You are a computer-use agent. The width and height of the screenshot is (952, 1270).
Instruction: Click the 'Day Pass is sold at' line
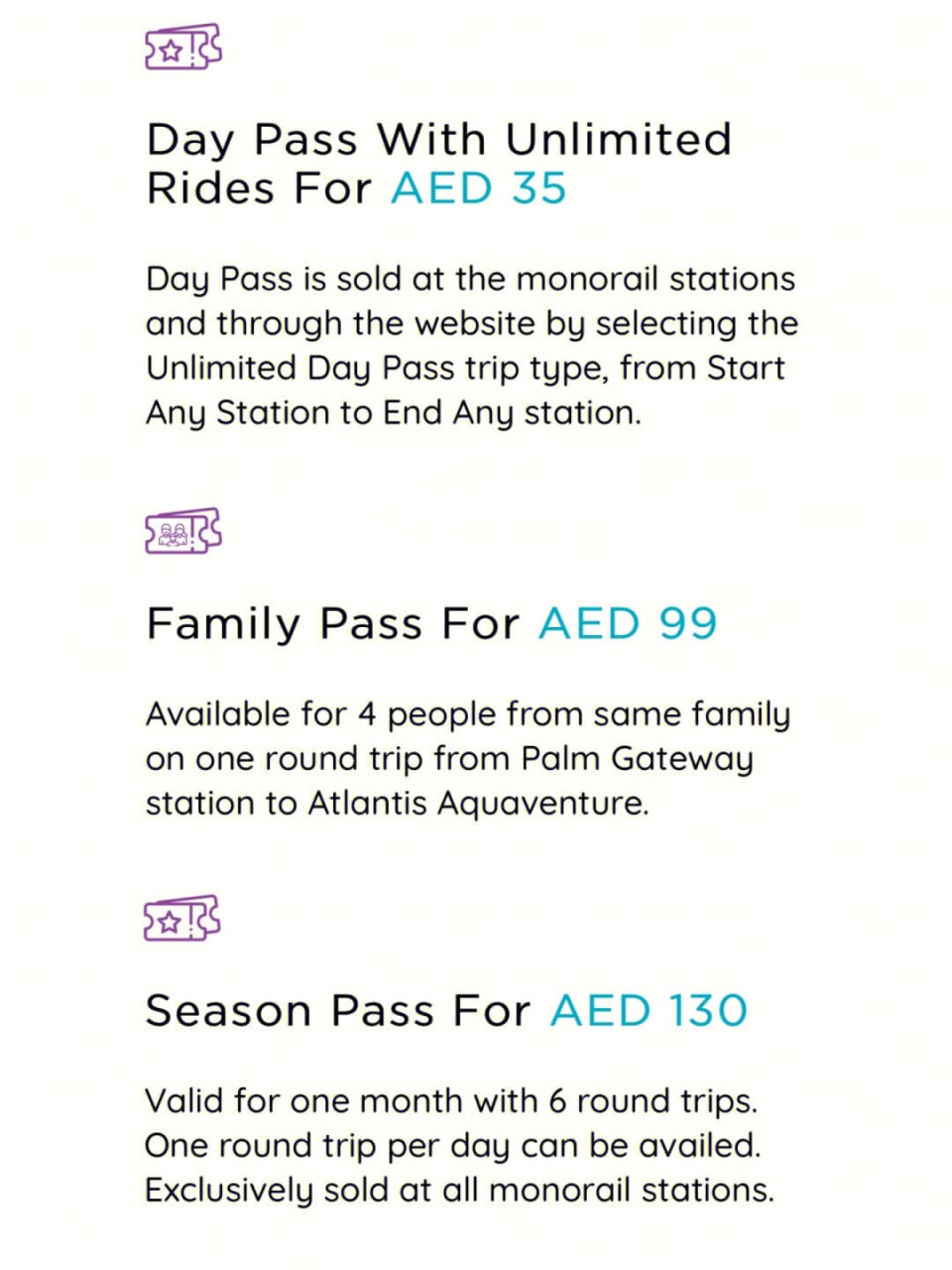point(470,279)
